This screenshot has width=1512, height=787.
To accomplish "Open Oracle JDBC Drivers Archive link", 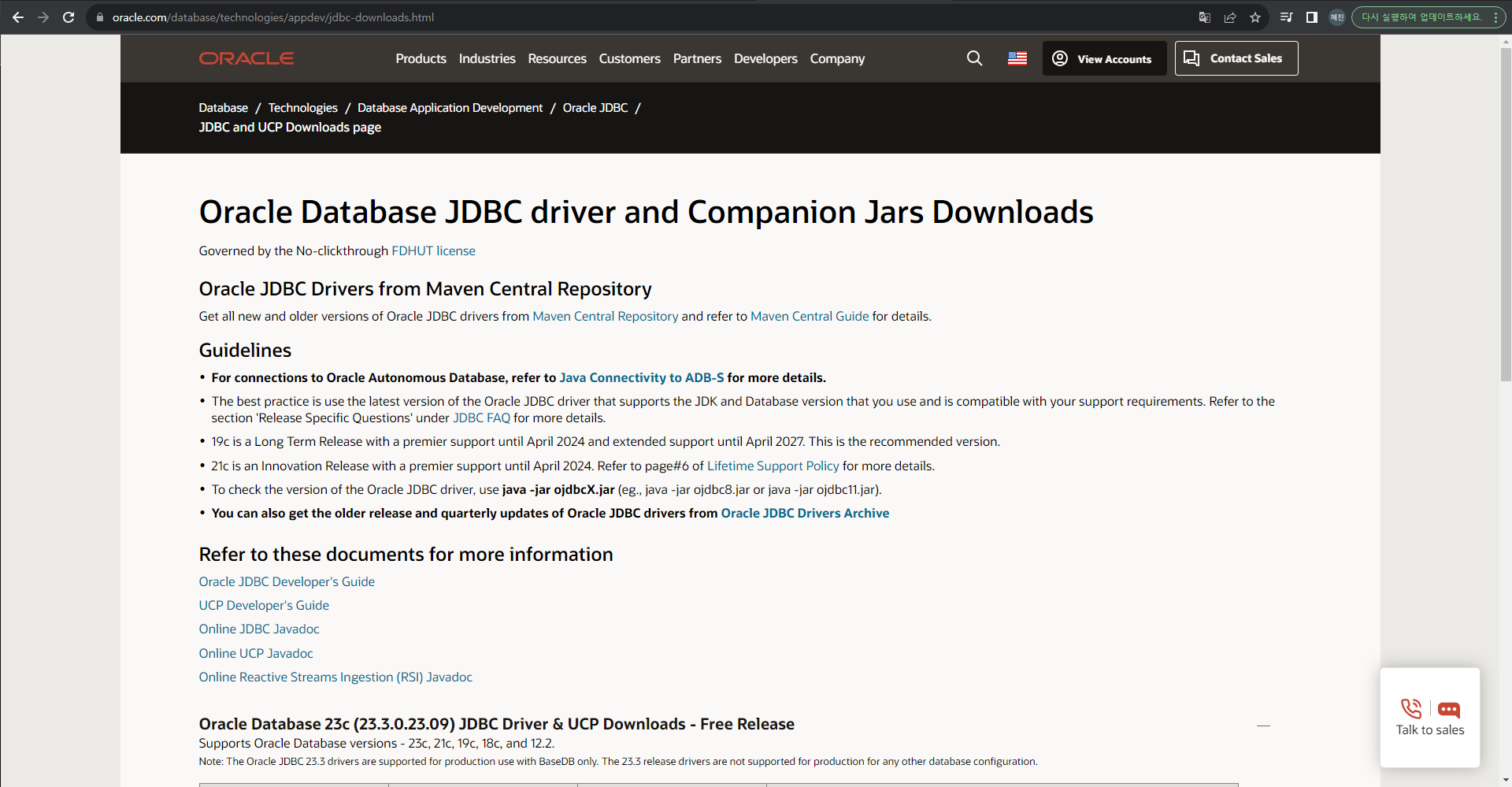I will coord(805,514).
